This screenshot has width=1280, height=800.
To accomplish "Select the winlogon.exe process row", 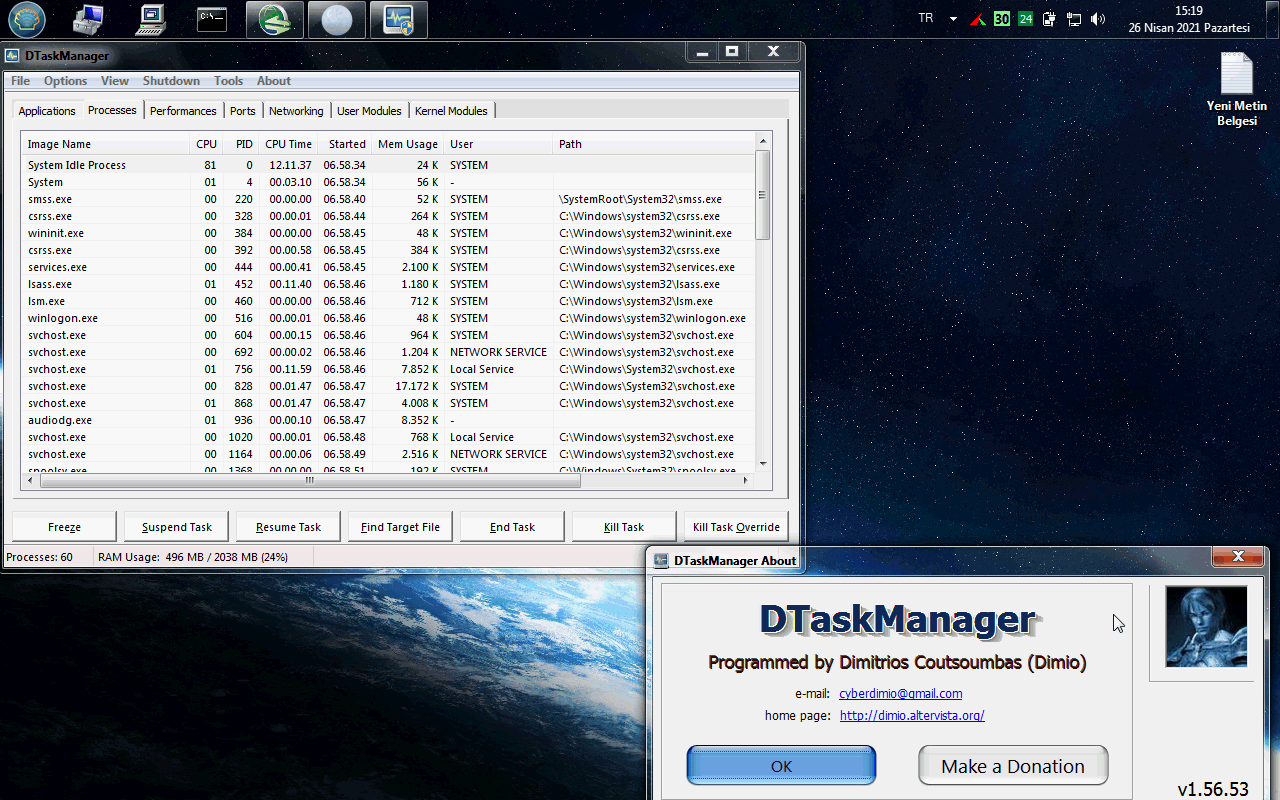I will tap(388, 318).
